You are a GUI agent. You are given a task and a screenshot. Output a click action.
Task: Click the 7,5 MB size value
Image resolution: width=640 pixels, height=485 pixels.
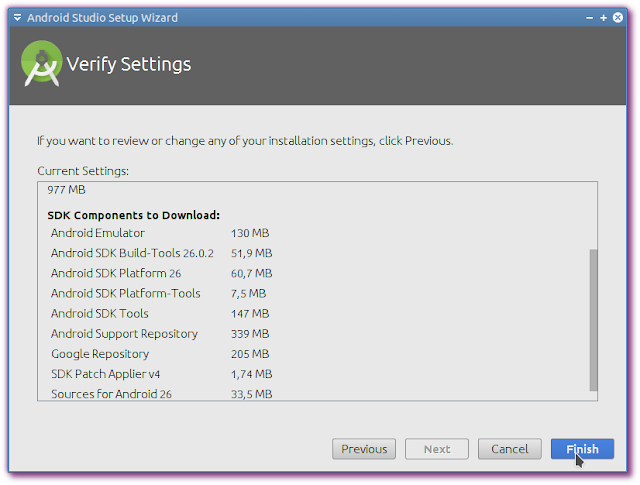(248, 294)
